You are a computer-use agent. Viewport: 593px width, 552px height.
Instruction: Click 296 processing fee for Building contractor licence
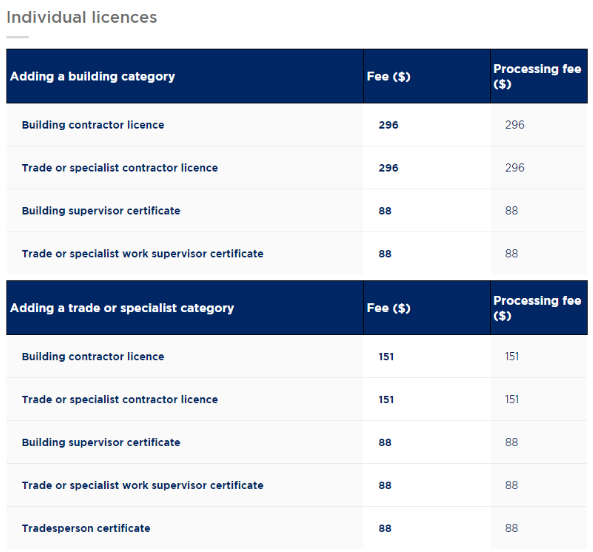515,125
